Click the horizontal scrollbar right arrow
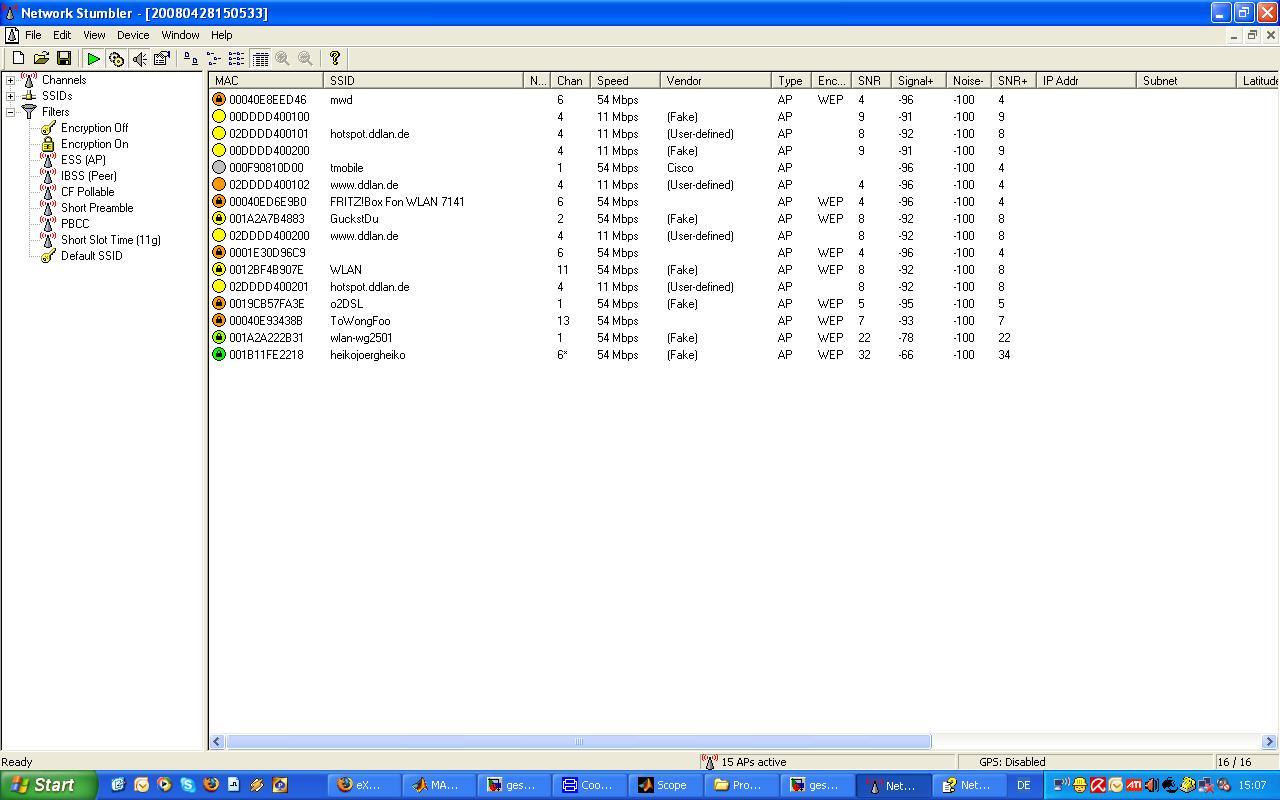Image resolution: width=1280 pixels, height=800 pixels. (x=1270, y=742)
